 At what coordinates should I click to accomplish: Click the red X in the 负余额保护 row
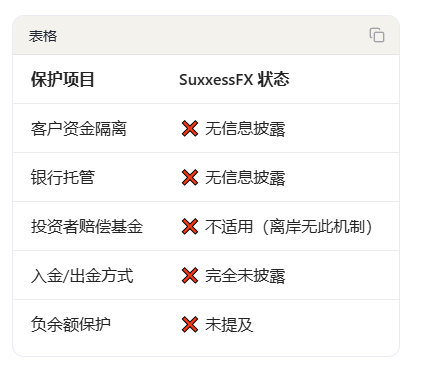(x=190, y=325)
